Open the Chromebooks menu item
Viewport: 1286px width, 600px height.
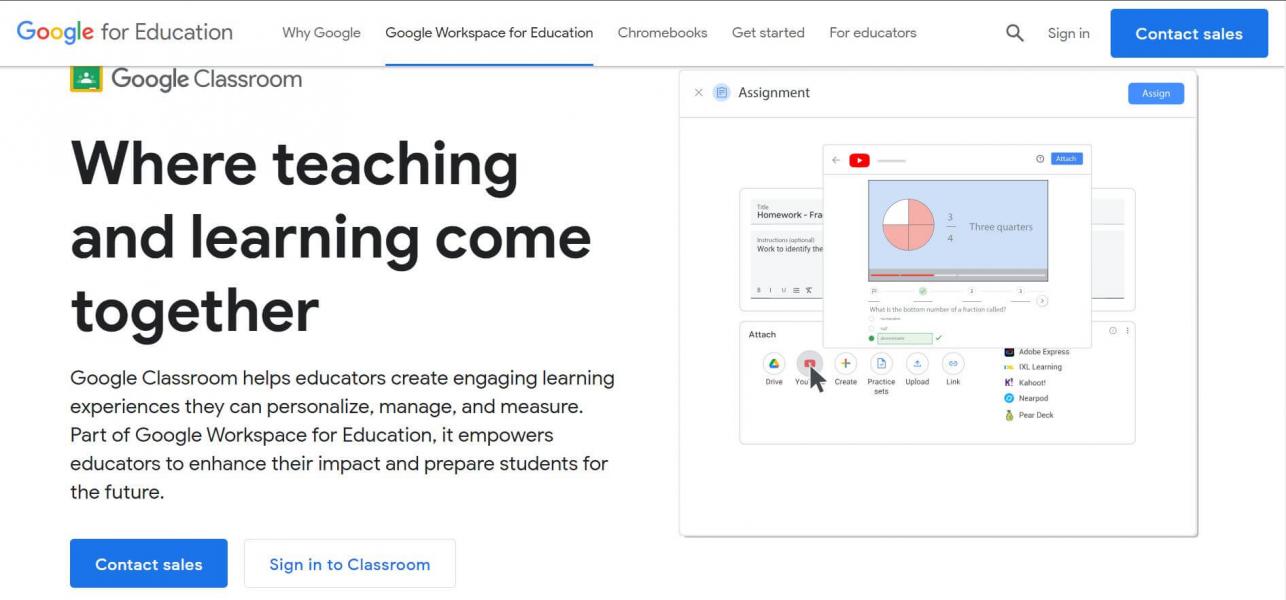(x=661, y=32)
